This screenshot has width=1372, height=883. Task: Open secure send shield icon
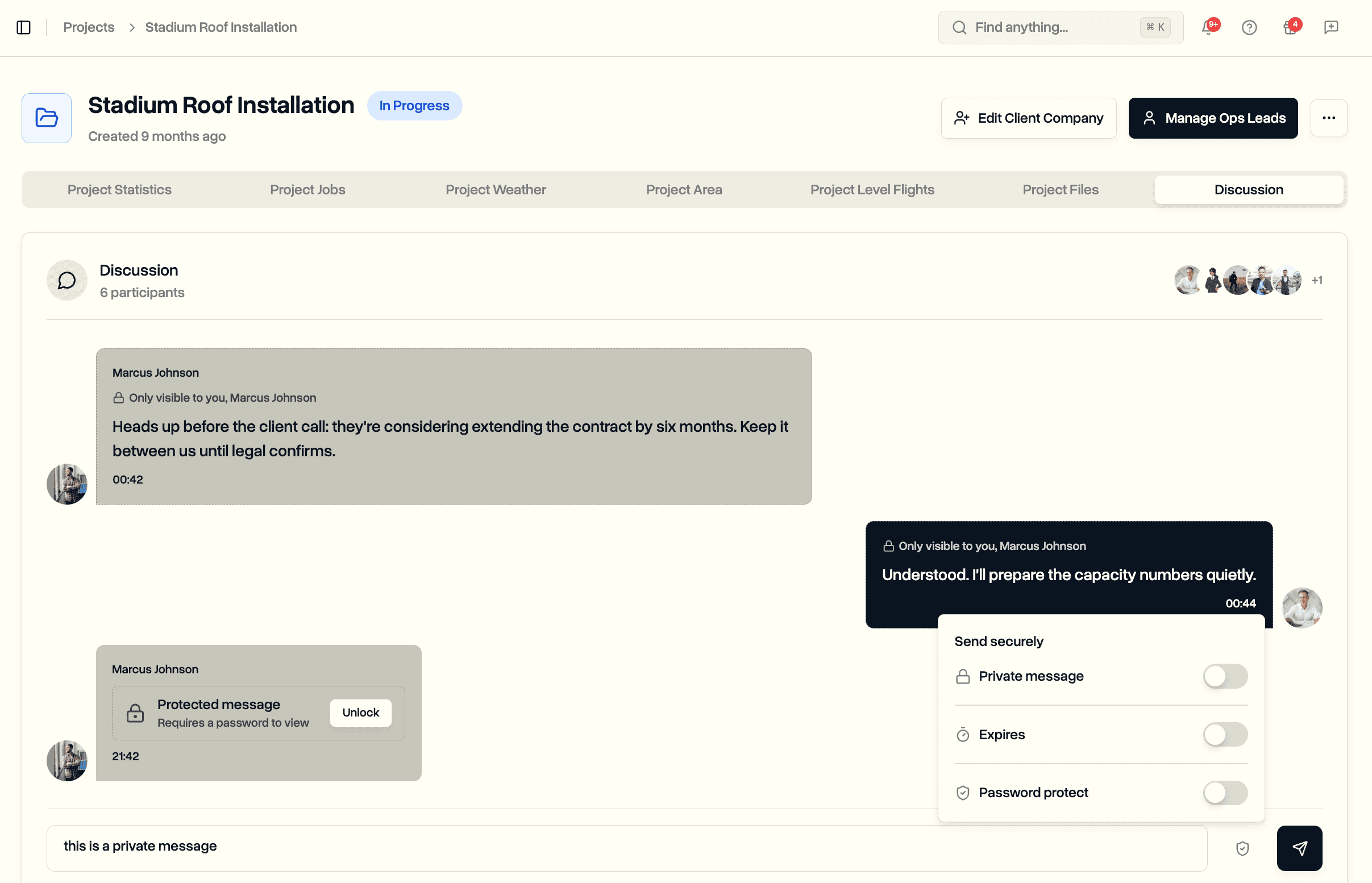tap(1242, 848)
